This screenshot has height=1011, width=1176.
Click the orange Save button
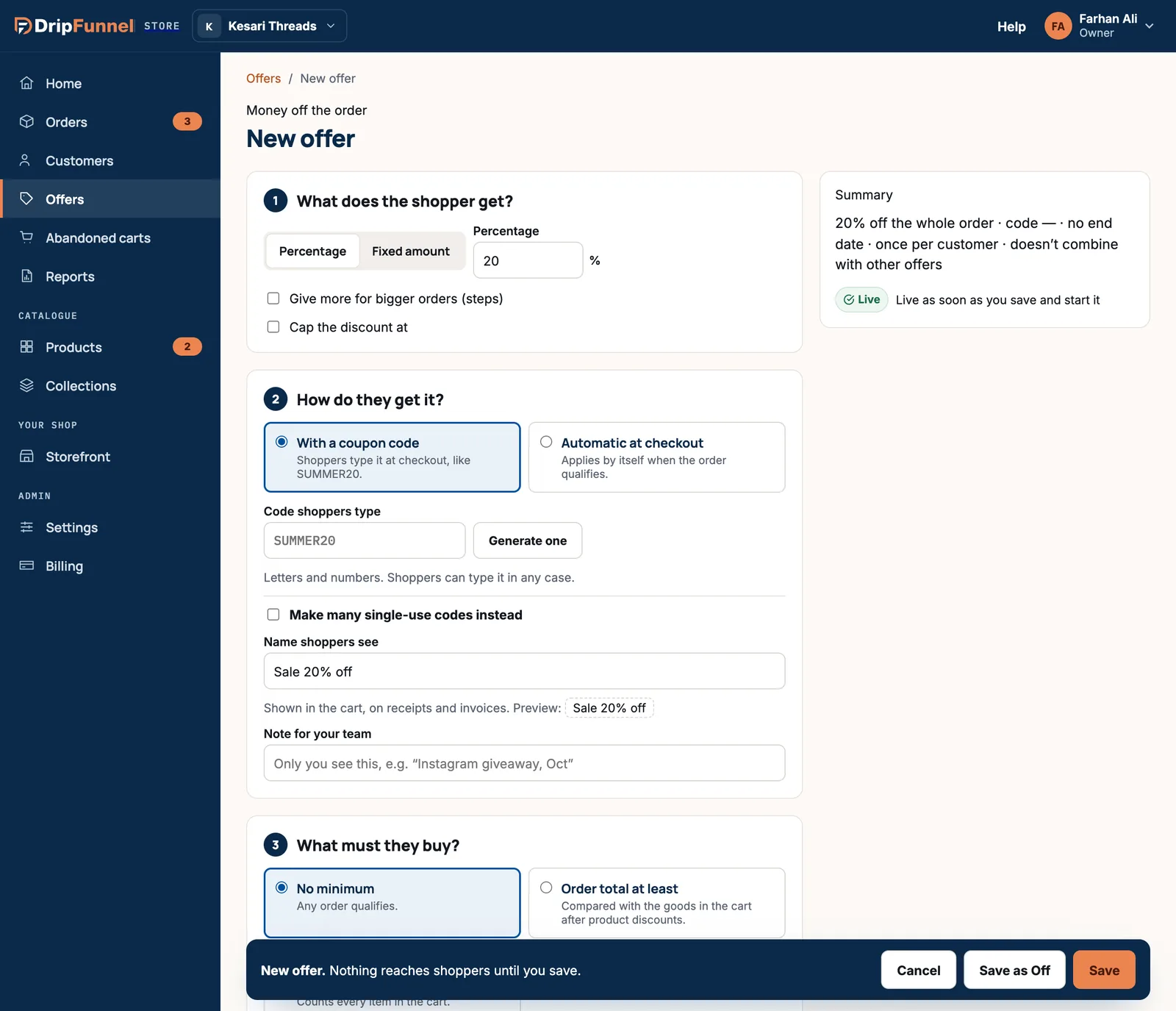click(1104, 970)
